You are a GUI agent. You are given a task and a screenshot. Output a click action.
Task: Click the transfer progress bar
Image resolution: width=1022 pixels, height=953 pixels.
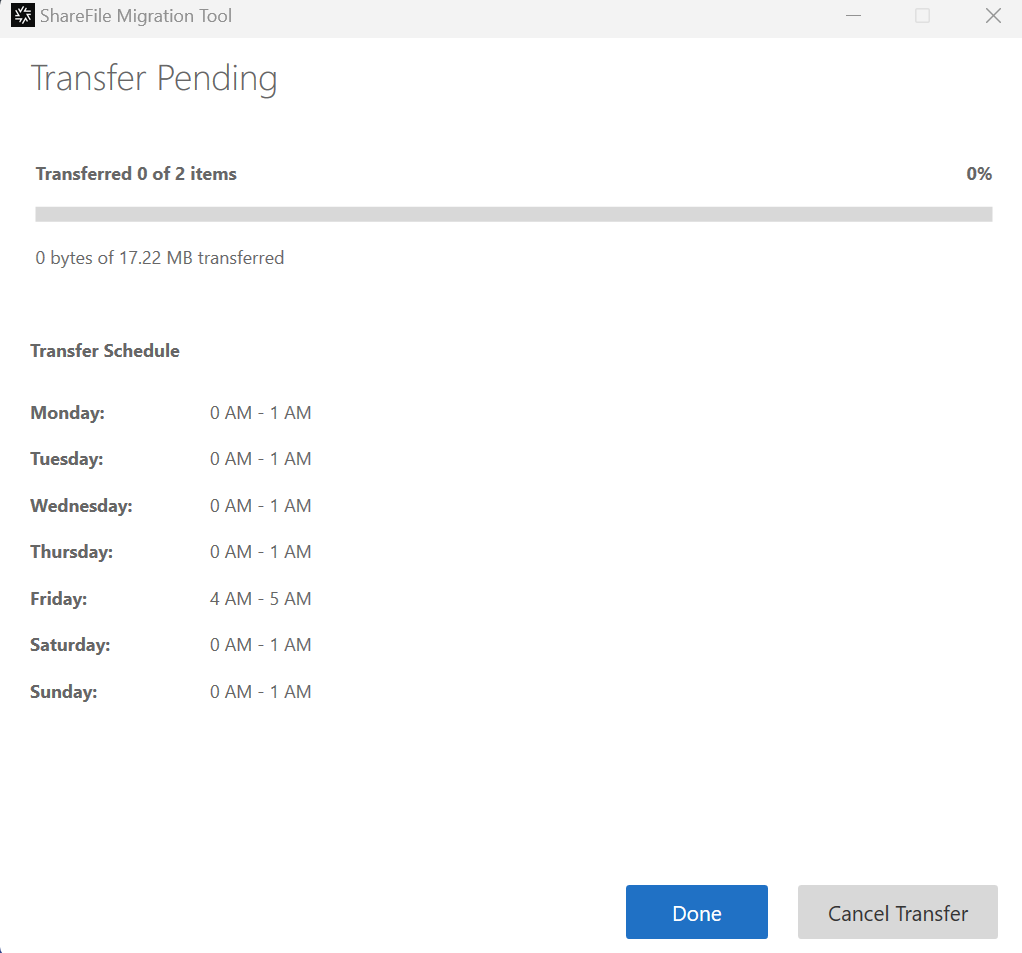coord(514,214)
